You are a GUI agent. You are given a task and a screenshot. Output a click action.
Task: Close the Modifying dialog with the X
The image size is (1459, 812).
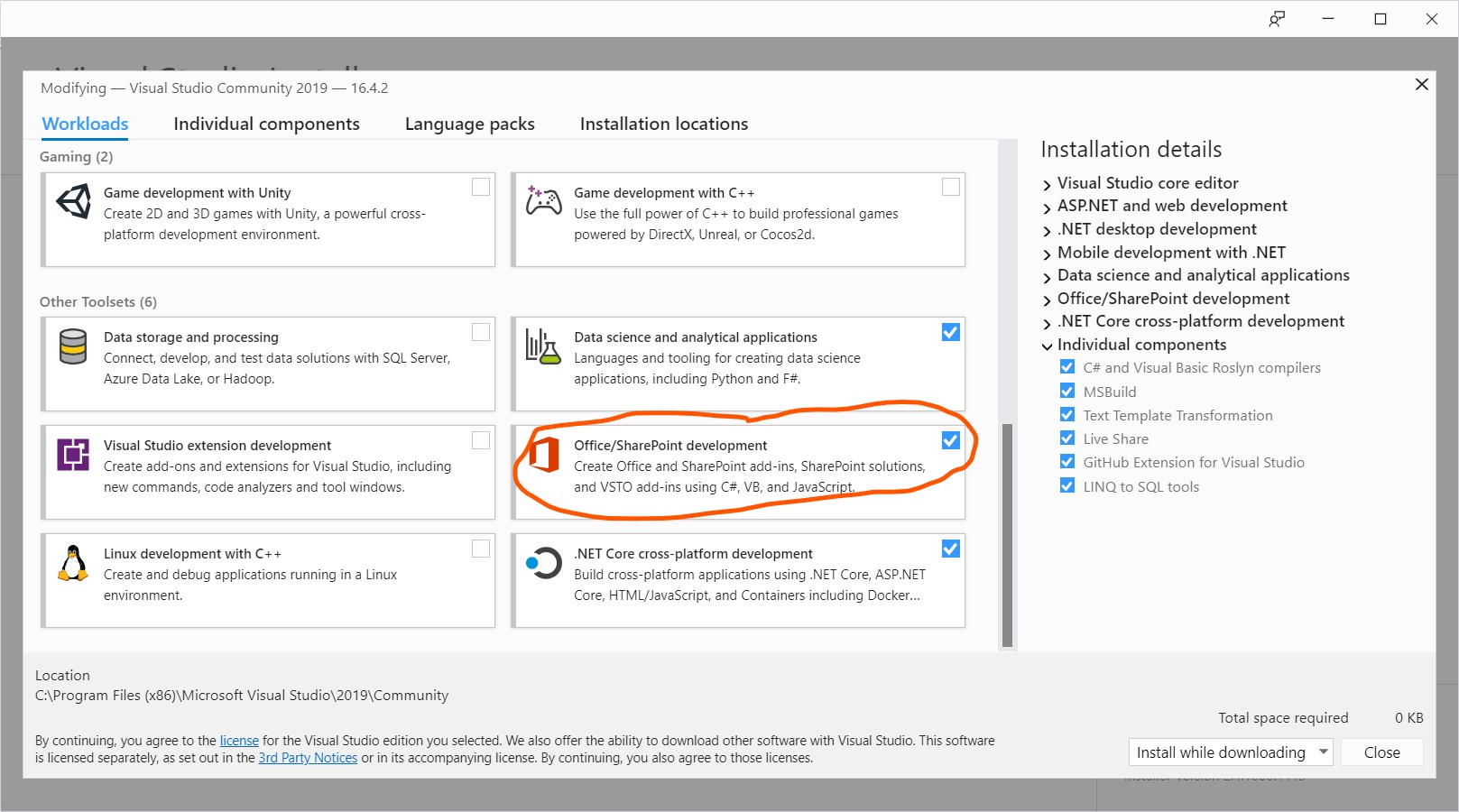1421,84
